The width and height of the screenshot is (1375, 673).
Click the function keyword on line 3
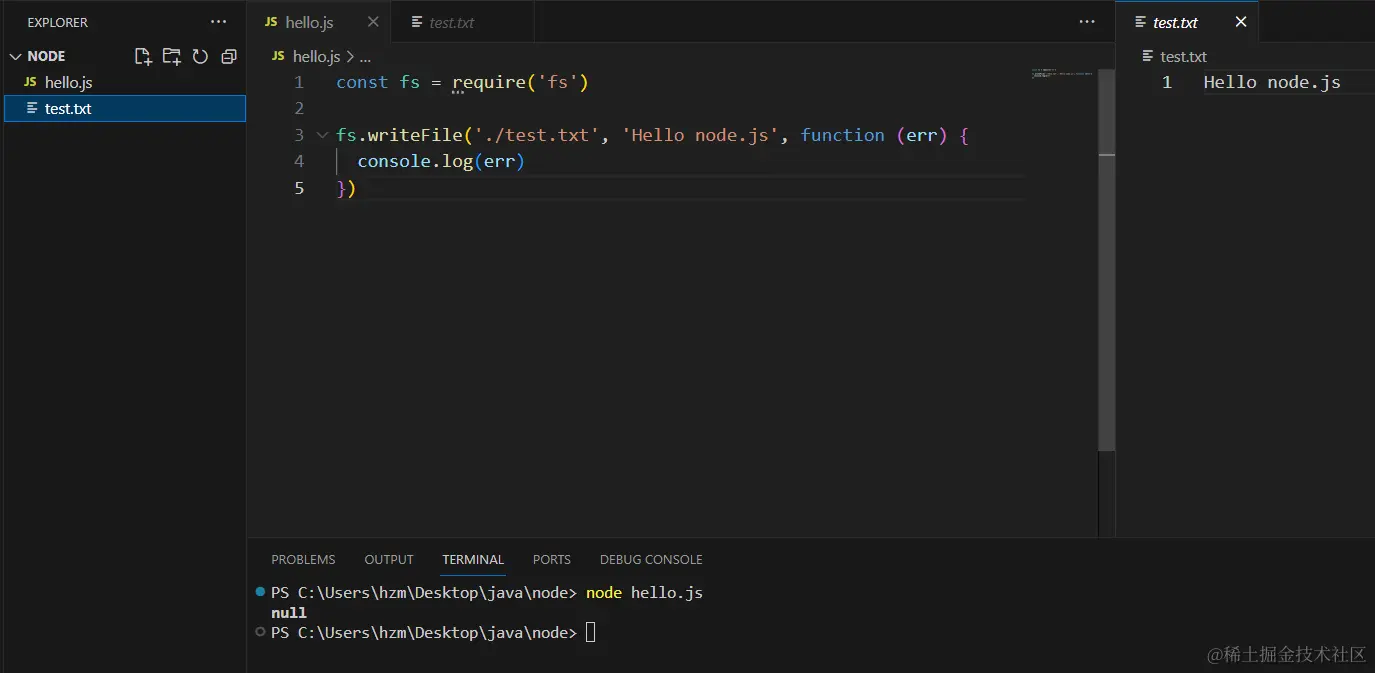(842, 135)
